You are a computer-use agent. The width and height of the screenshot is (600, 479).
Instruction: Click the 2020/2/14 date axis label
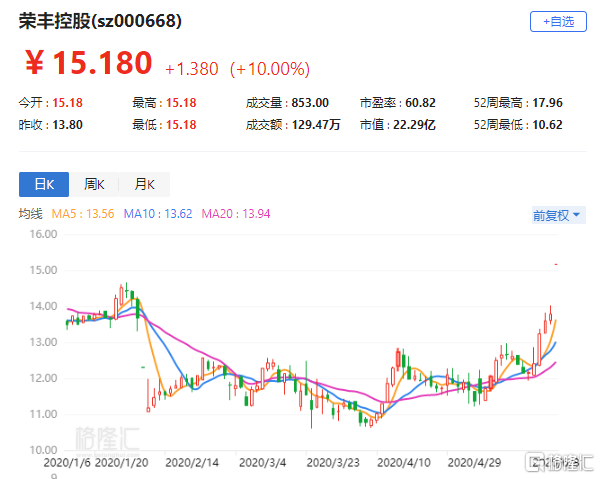[192, 463]
